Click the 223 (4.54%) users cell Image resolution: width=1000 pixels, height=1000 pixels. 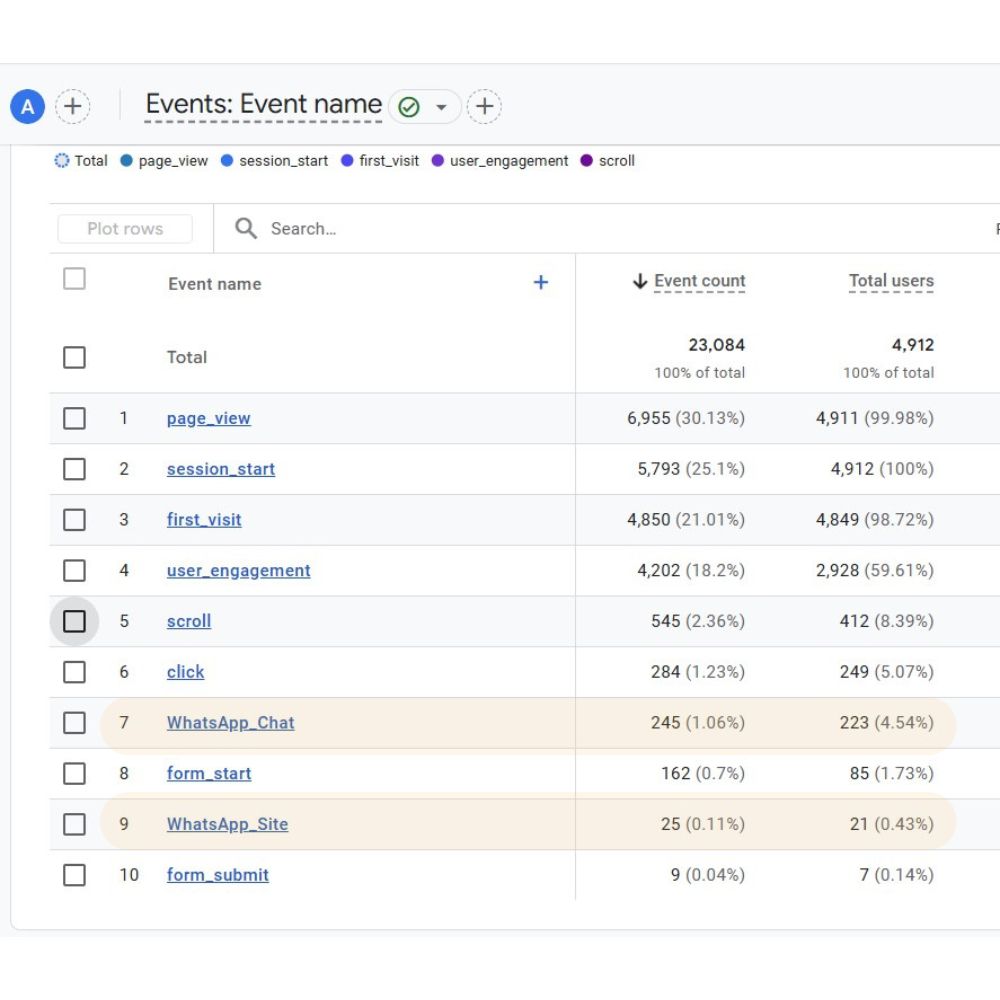click(886, 723)
